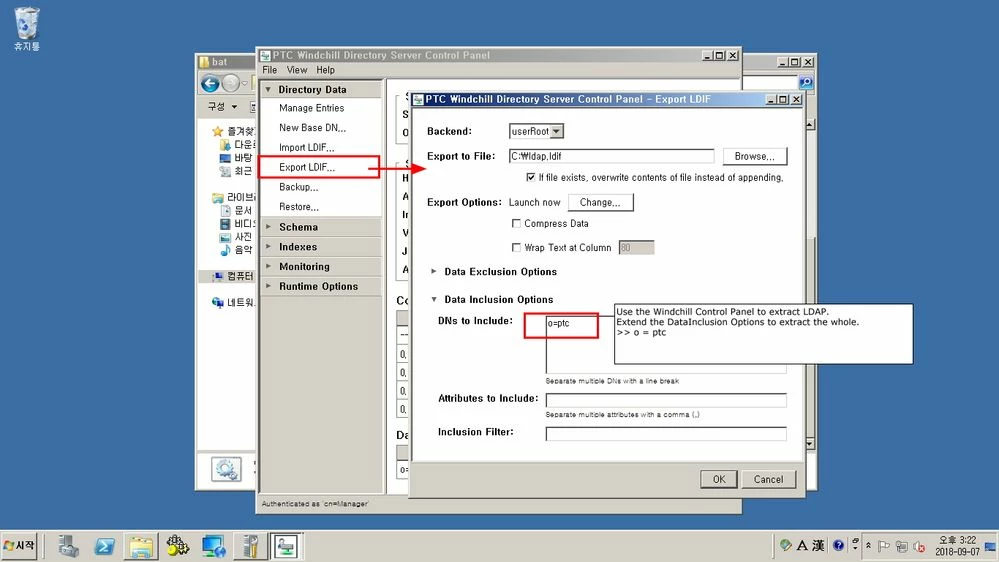Click the gear file thumbnail in explorer details pane
The width and height of the screenshot is (999, 562).
[x=226, y=470]
